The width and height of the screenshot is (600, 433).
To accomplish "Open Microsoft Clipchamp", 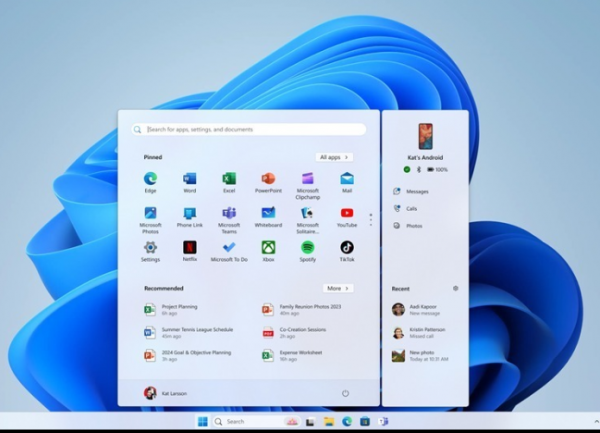I will [x=308, y=186].
